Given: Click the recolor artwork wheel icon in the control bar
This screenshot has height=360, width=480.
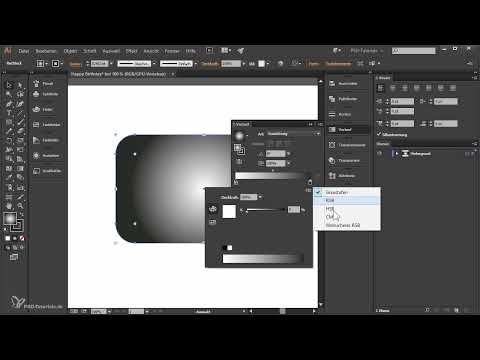Looking at the screenshot, I should click(280, 63).
